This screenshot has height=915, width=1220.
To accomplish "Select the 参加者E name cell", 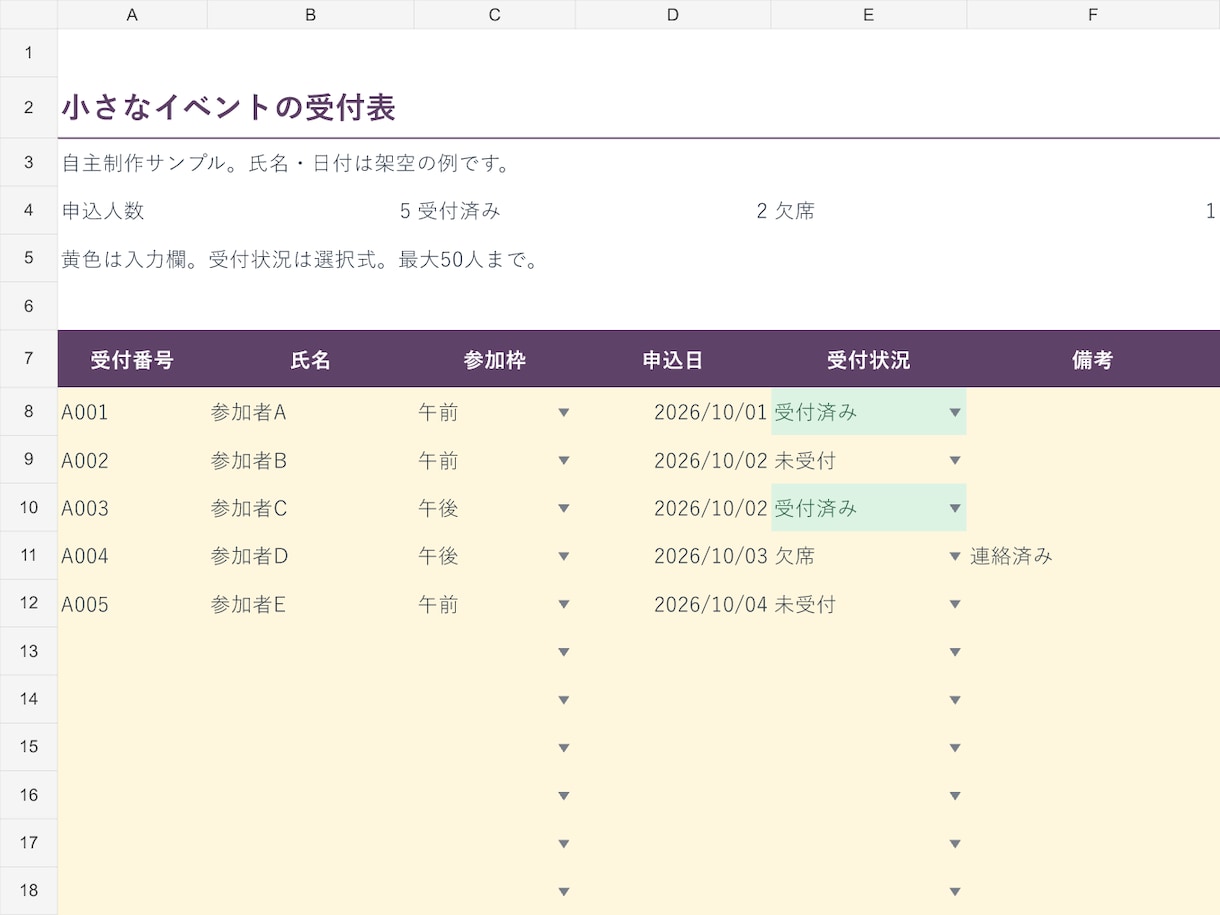I will (311, 604).
